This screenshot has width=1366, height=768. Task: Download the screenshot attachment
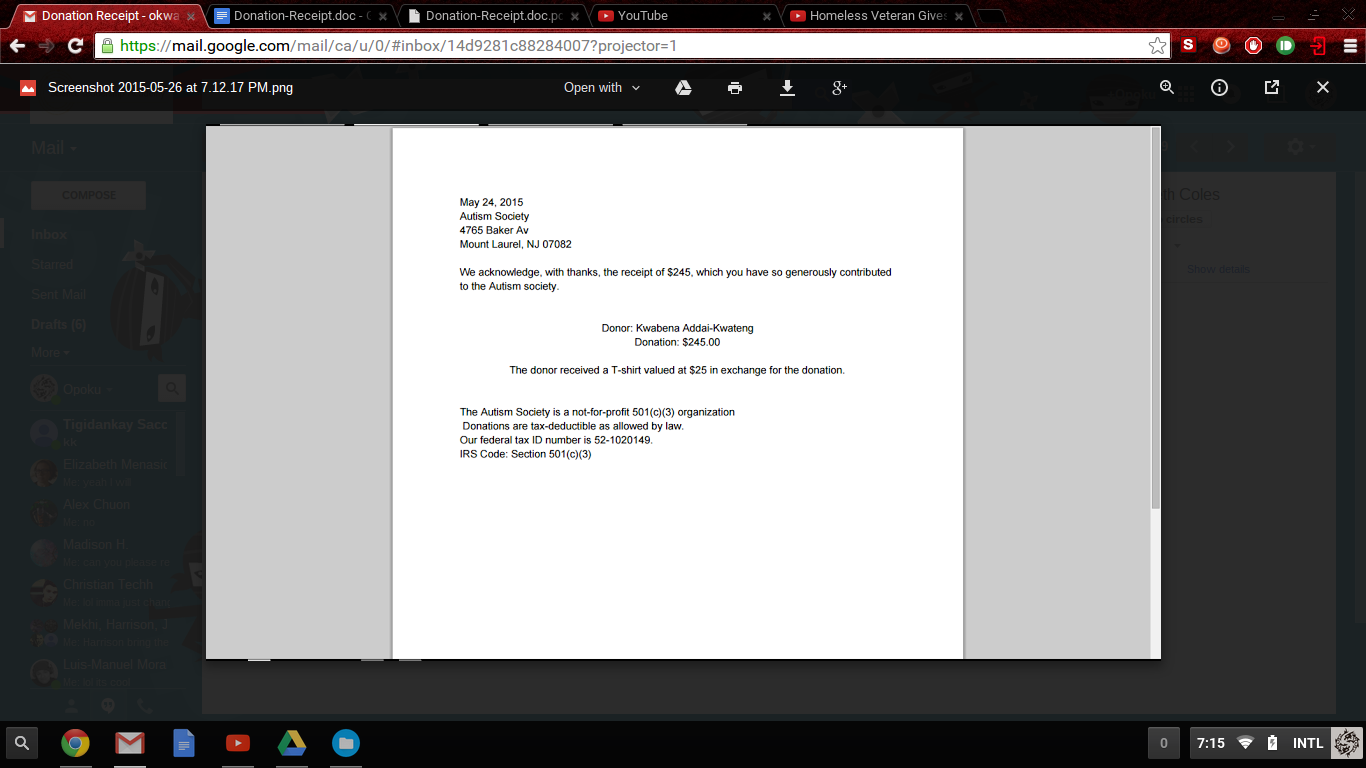787,88
